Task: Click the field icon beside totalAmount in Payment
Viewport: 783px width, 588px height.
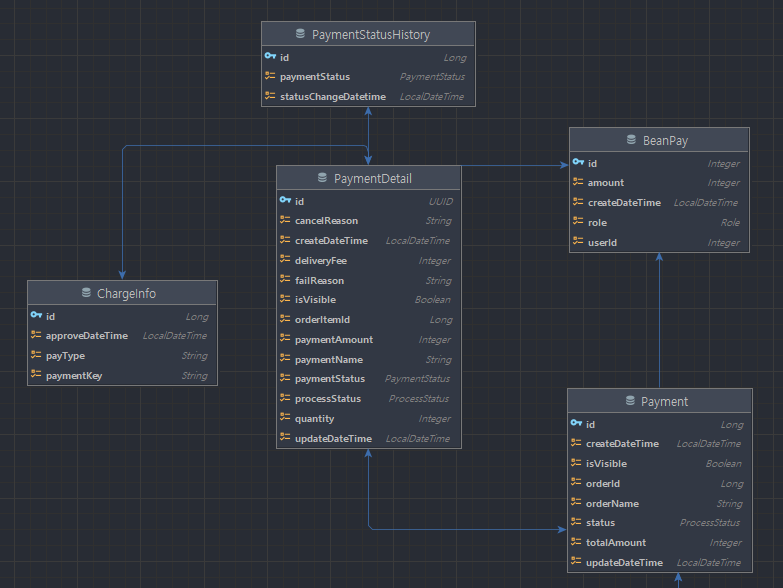Action: [577, 543]
